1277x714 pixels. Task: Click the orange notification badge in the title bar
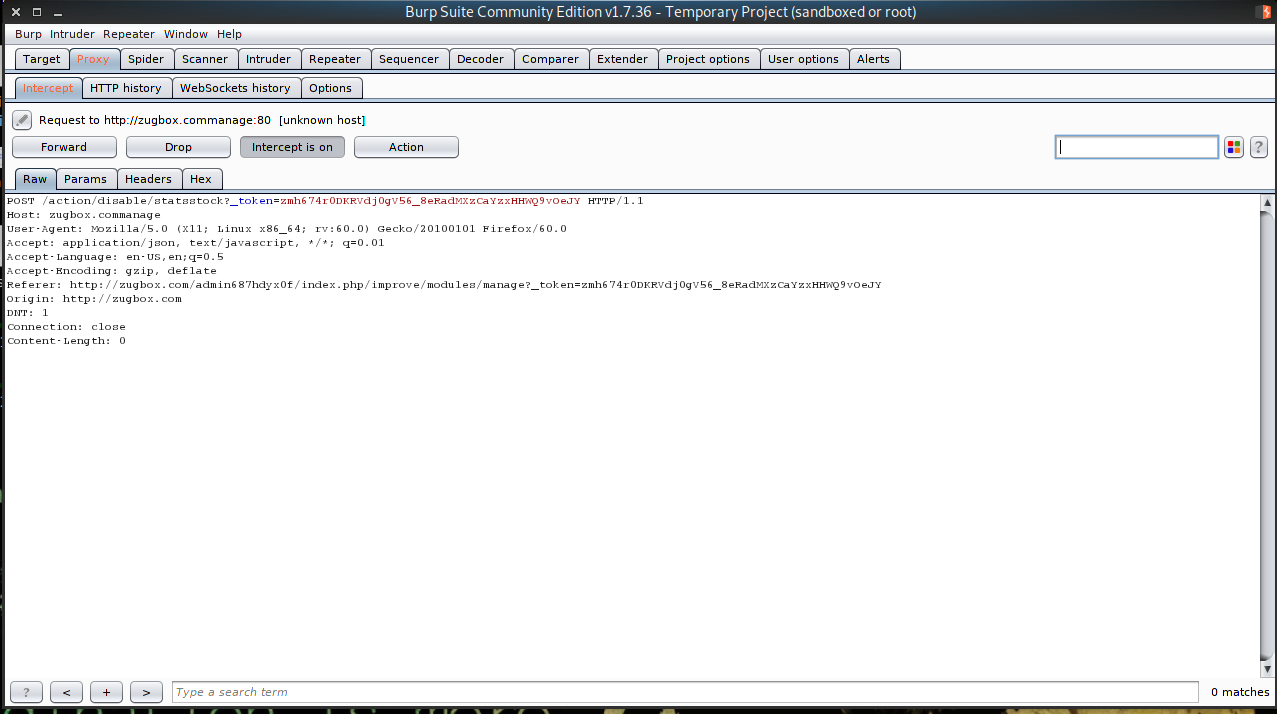pyautogui.click(x=1268, y=11)
